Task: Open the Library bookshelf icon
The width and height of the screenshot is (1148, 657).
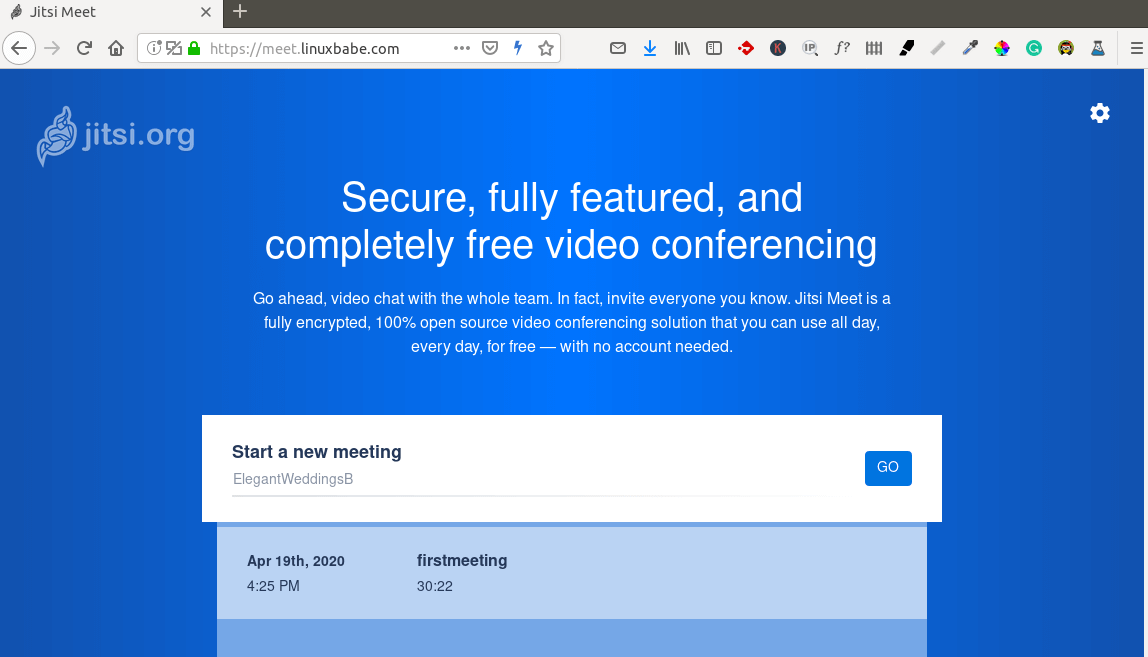Action: pos(682,48)
